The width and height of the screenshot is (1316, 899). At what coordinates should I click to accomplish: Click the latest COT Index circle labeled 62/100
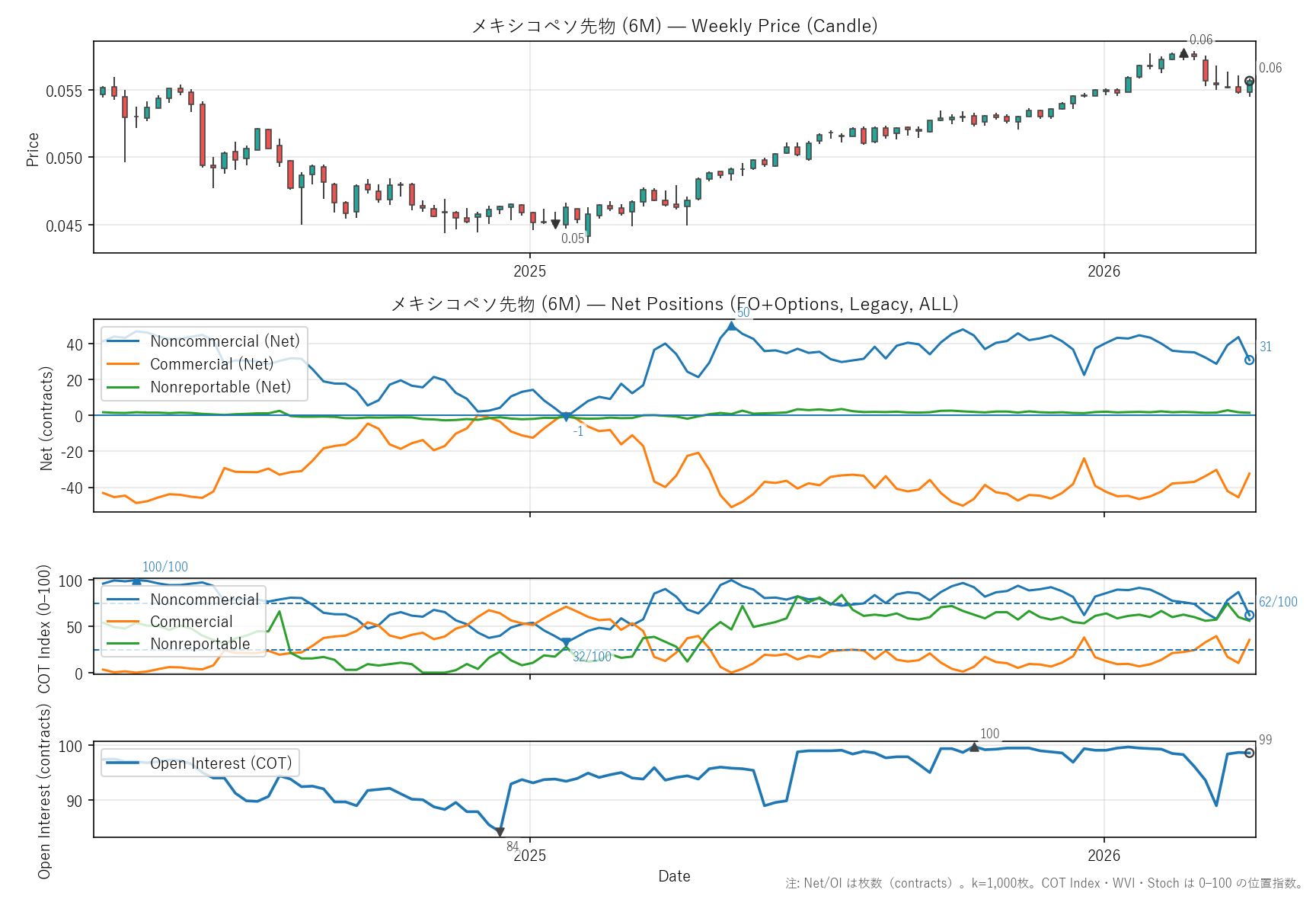1249,615
